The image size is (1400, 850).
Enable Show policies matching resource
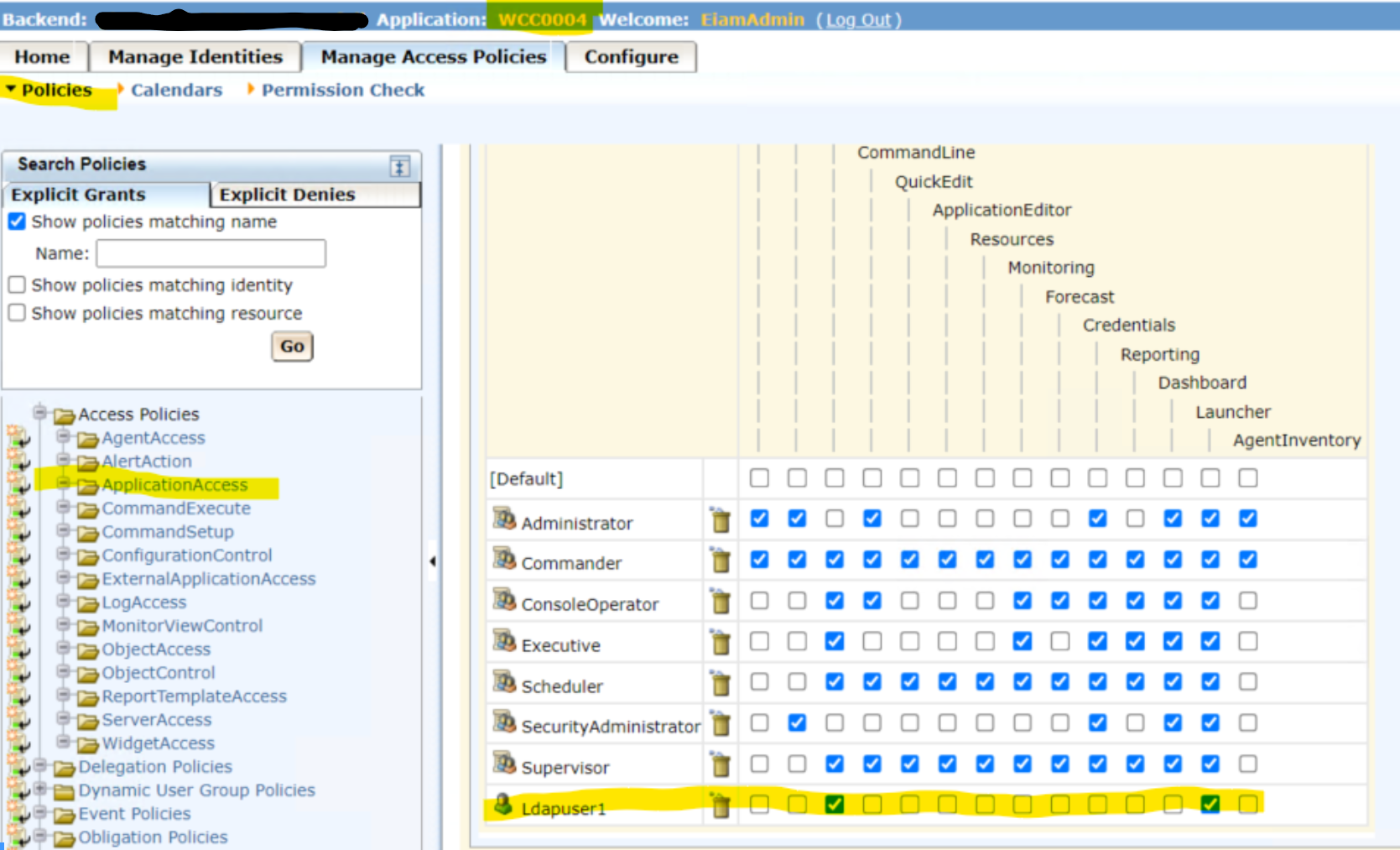pyautogui.click(x=17, y=313)
